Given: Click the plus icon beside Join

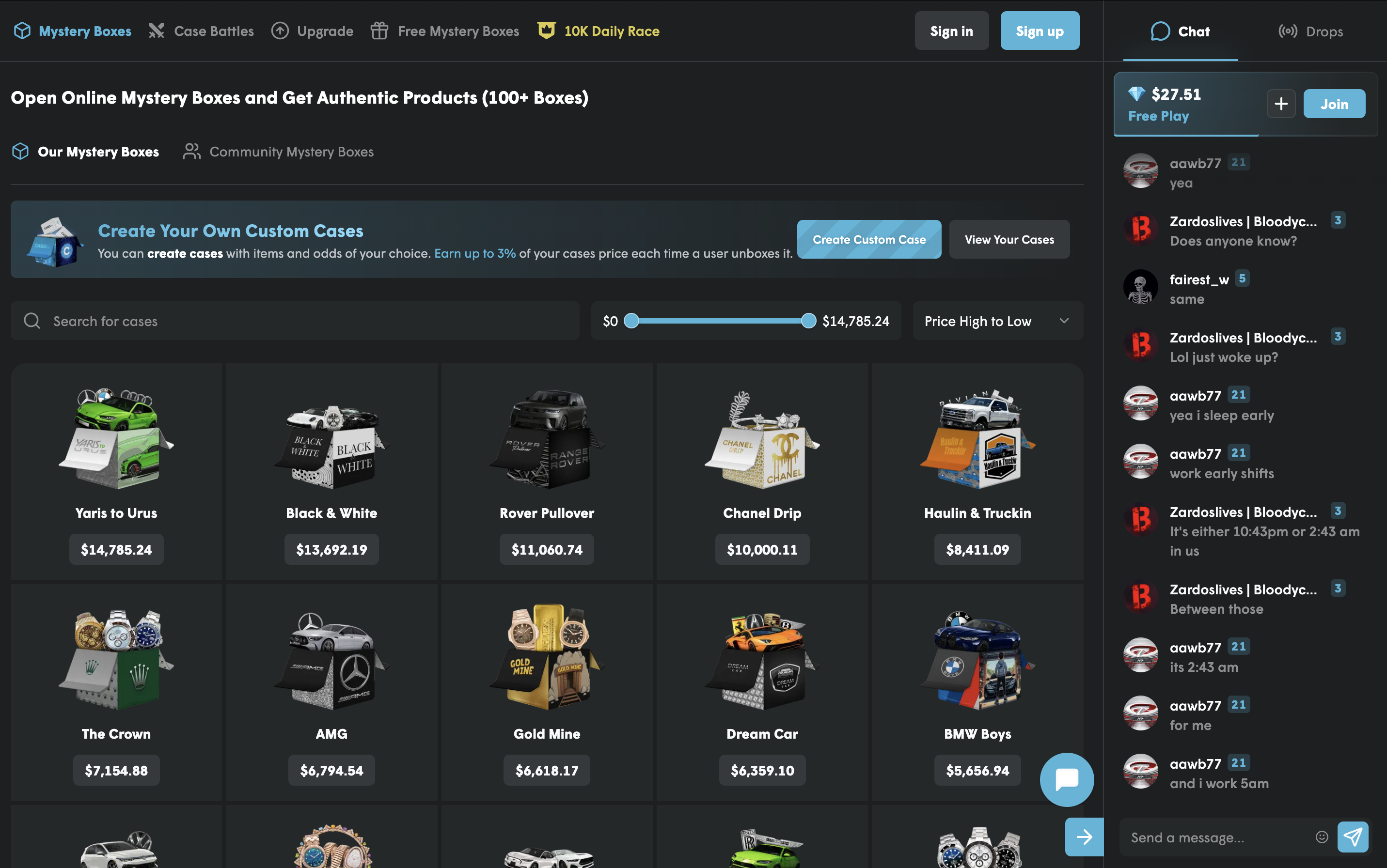Looking at the screenshot, I should click(1281, 104).
